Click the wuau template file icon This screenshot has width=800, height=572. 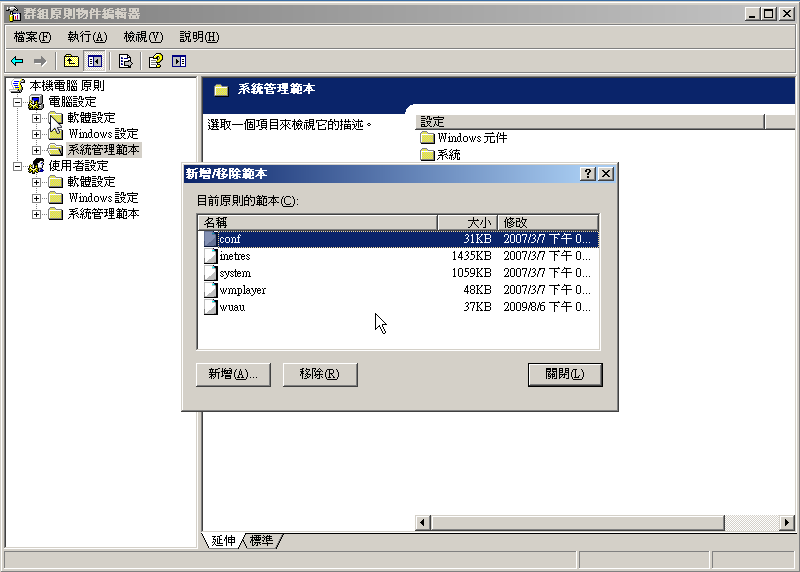coord(210,307)
